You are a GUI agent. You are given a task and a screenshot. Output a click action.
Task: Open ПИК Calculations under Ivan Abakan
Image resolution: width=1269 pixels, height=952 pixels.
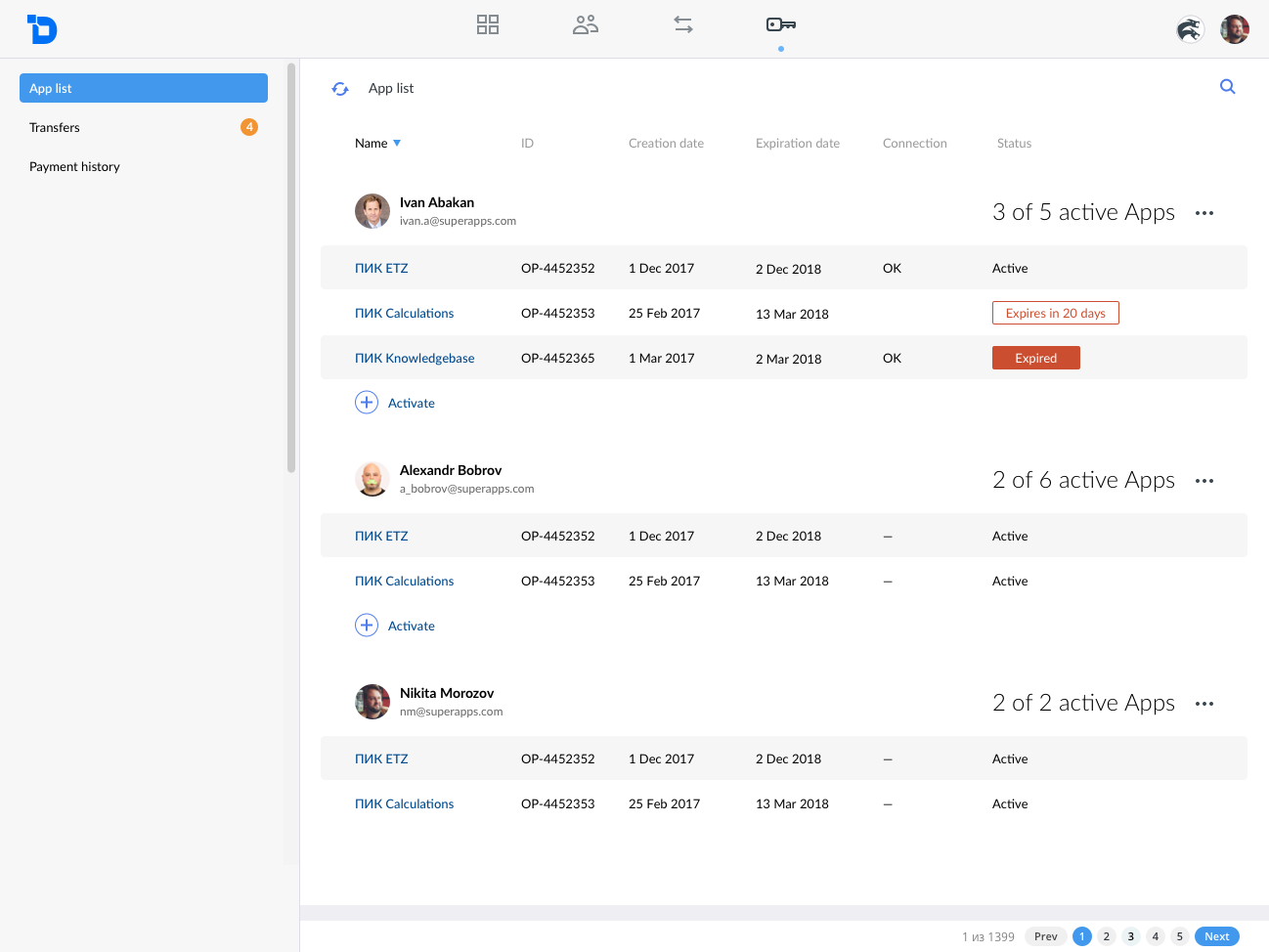click(x=404, y=313)
